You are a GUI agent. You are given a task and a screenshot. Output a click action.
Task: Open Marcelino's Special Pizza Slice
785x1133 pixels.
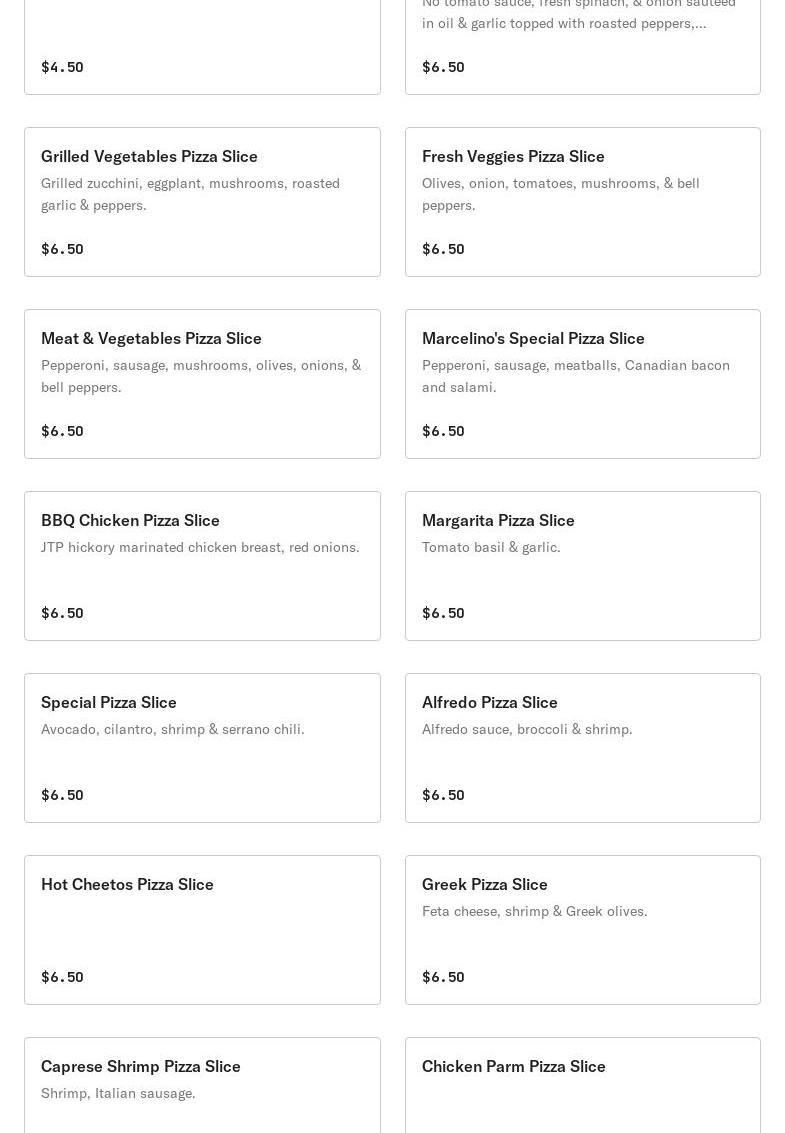pos(582,384)
